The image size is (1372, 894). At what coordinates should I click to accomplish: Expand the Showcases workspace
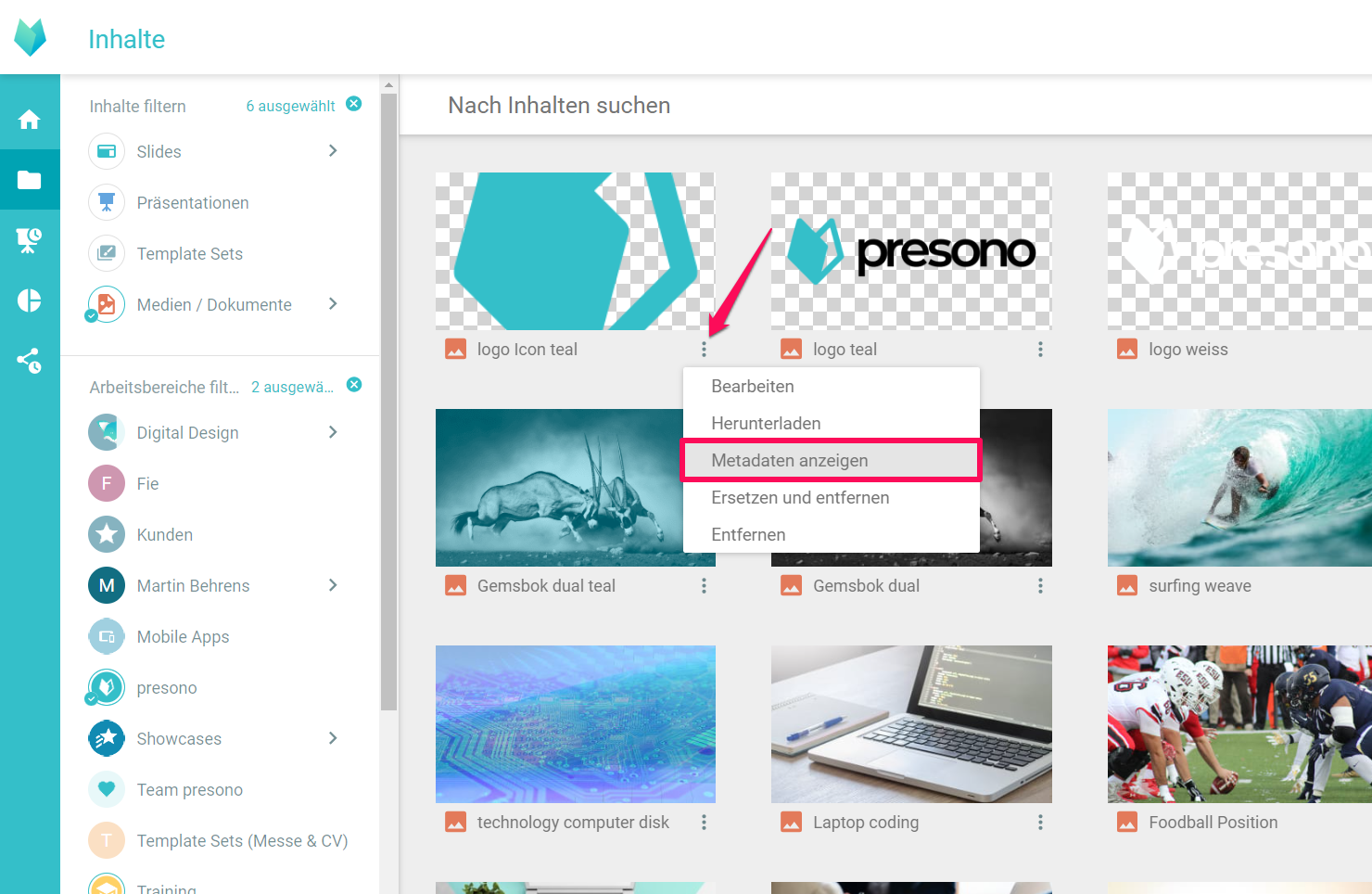click(333, 737)
